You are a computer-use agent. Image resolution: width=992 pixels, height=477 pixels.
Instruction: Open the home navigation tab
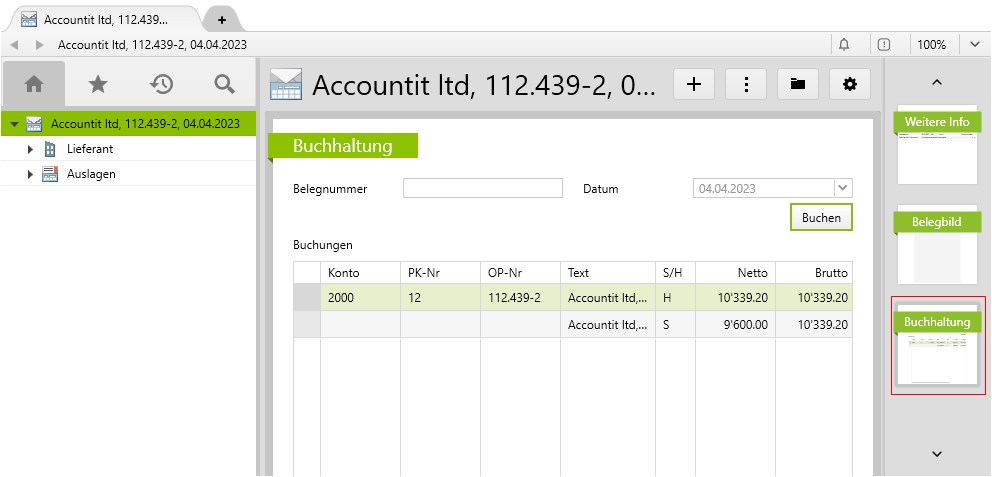34,84
